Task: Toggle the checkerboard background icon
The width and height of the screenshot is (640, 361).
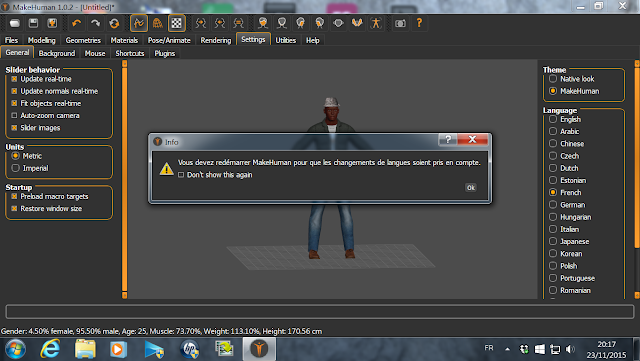Action: coord(176,23)
